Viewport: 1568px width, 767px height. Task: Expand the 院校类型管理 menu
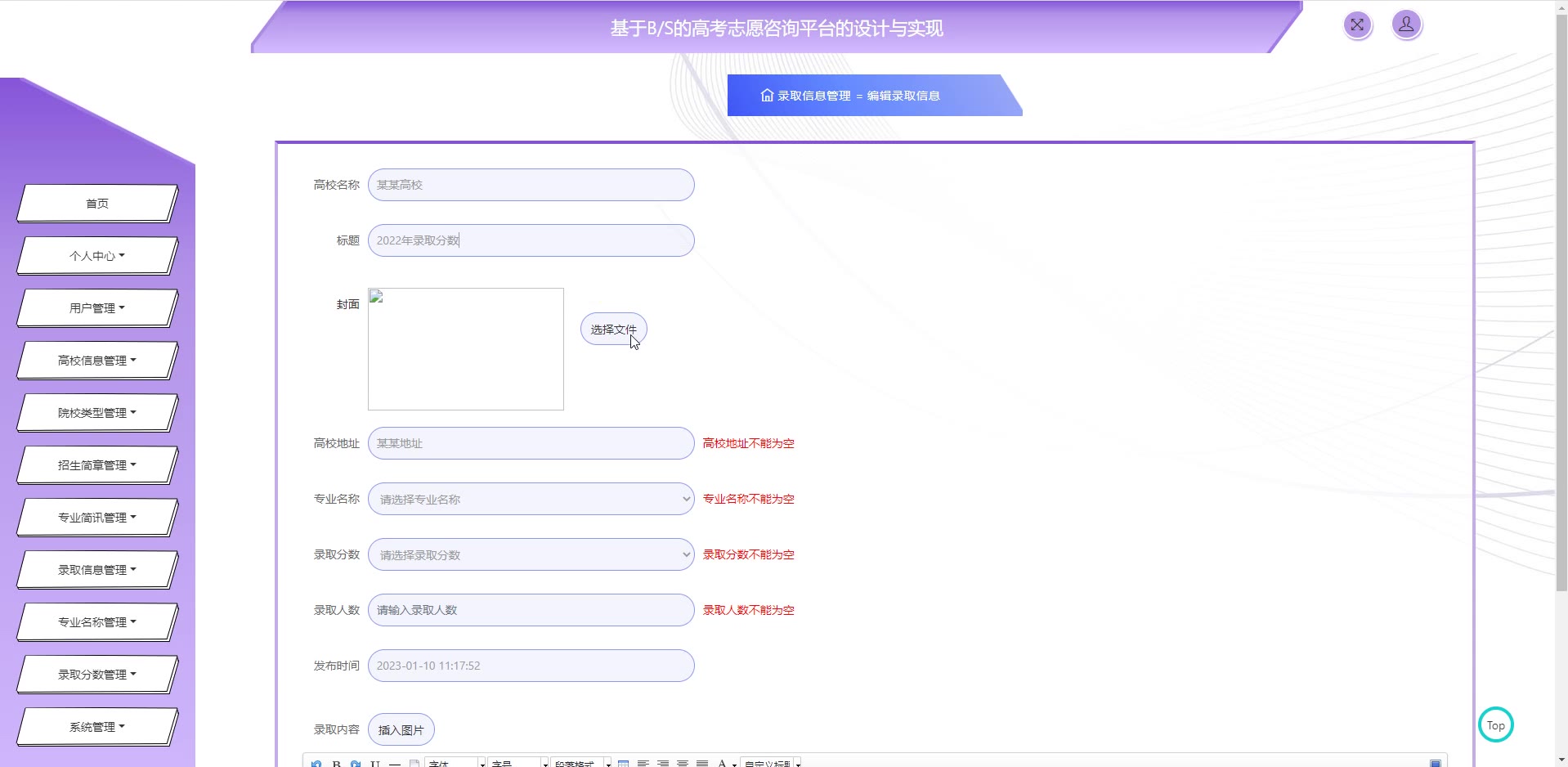tap(97, 413)
